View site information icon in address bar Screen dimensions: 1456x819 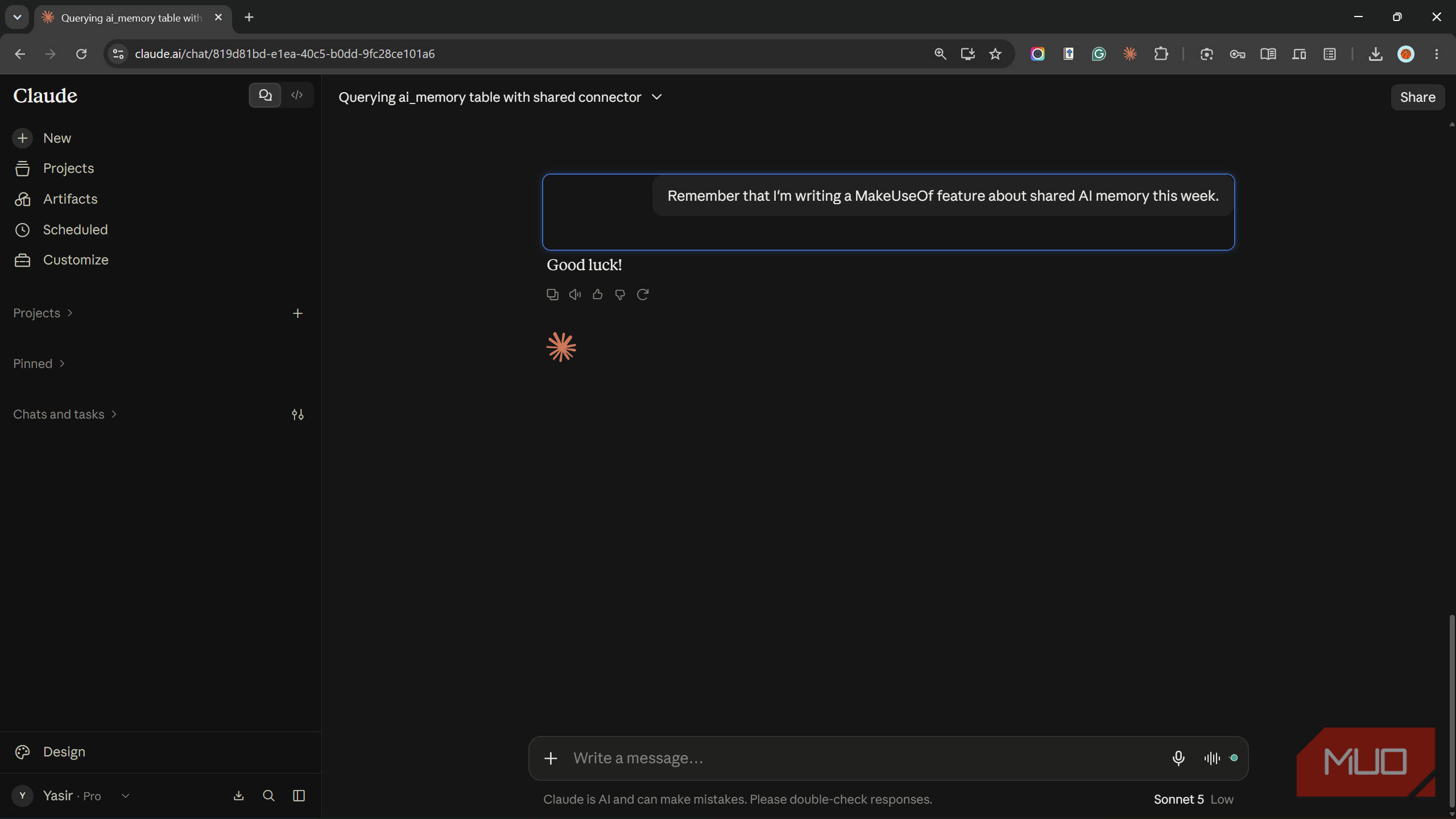coord(118,54)
